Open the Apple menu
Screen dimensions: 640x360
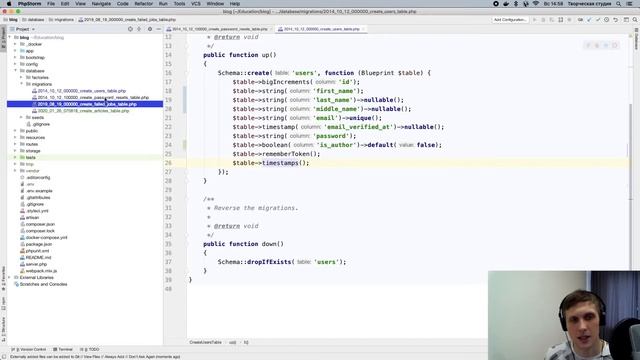coord(9,4)
